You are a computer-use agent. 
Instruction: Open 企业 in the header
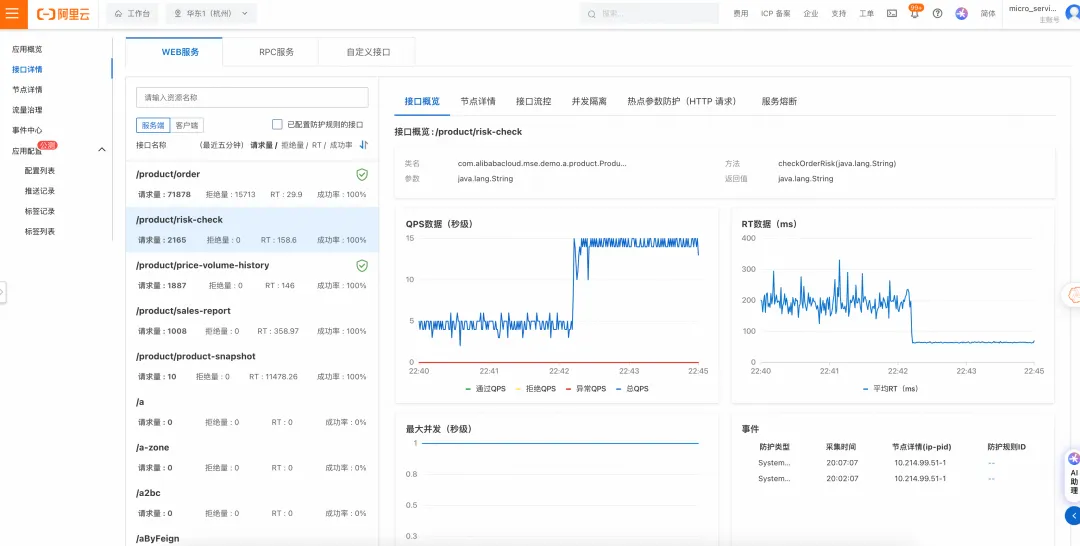811,14
